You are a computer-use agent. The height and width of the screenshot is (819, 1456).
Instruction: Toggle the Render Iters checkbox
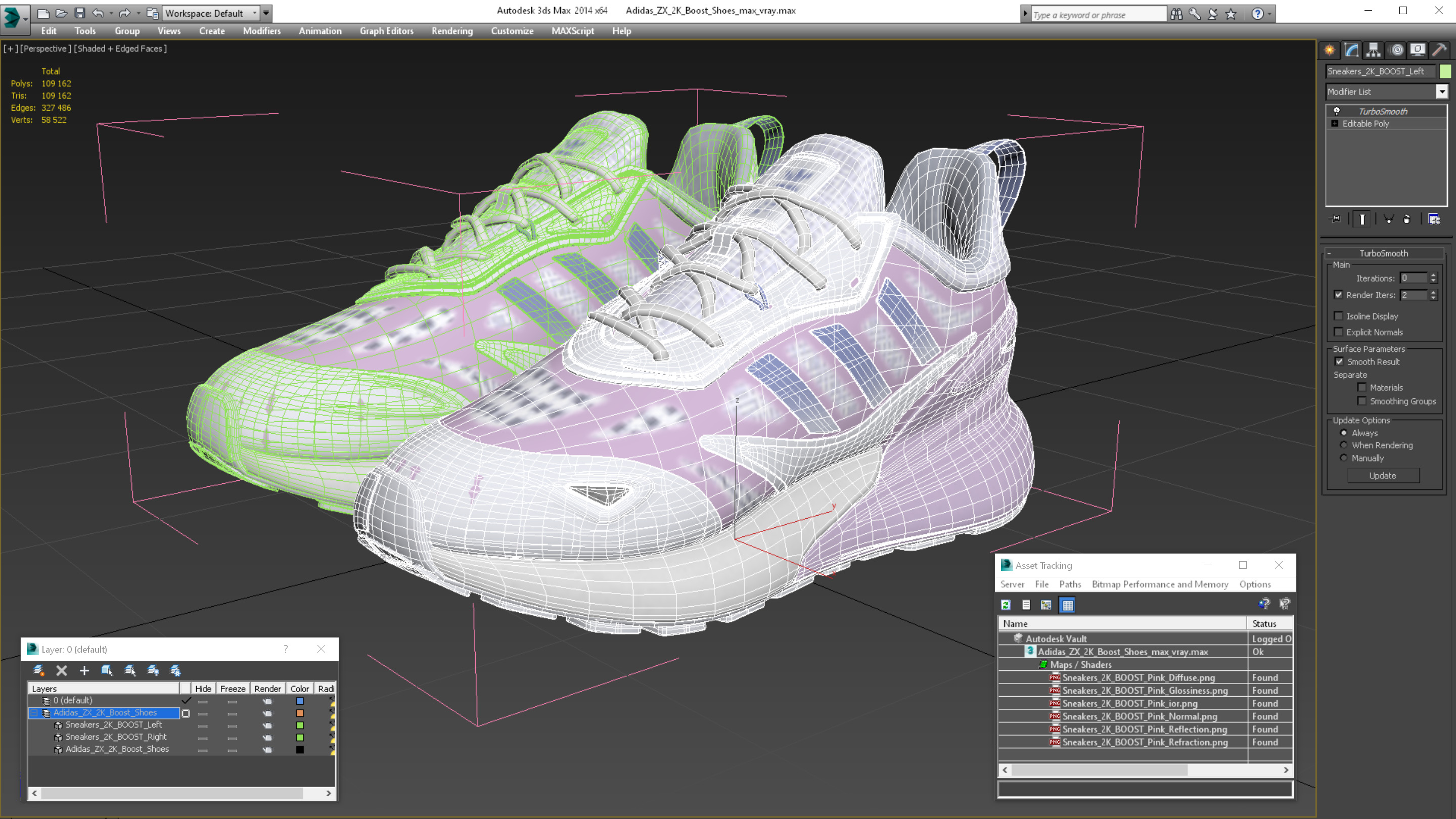pos(1338,294)
